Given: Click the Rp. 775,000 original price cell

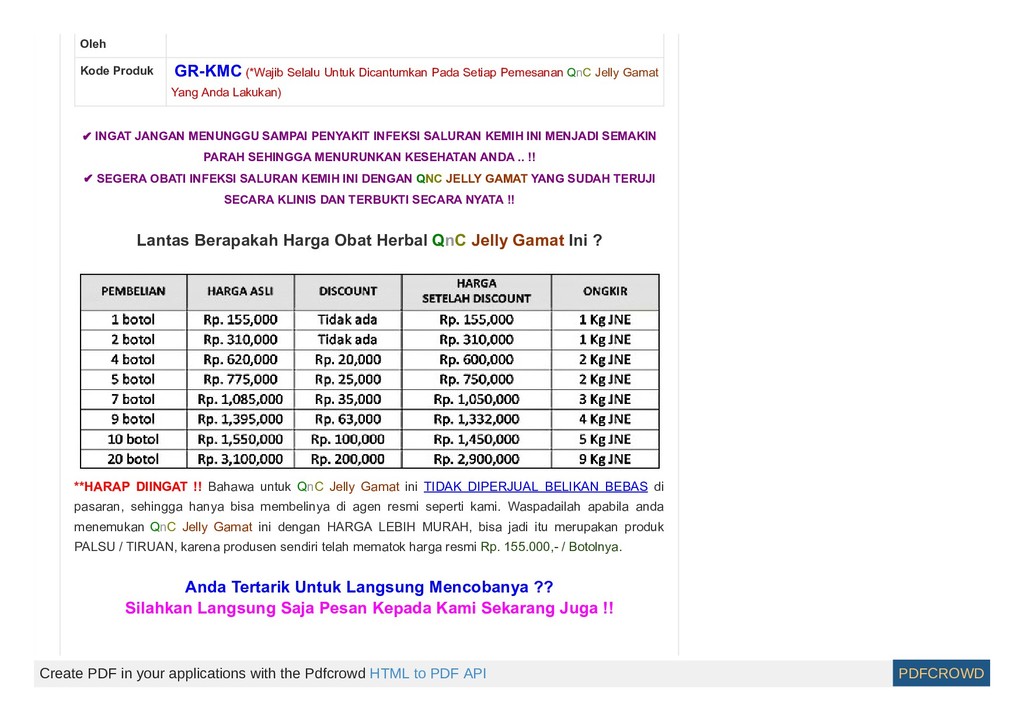Looking at the screenshot, I should click(240, 379).
